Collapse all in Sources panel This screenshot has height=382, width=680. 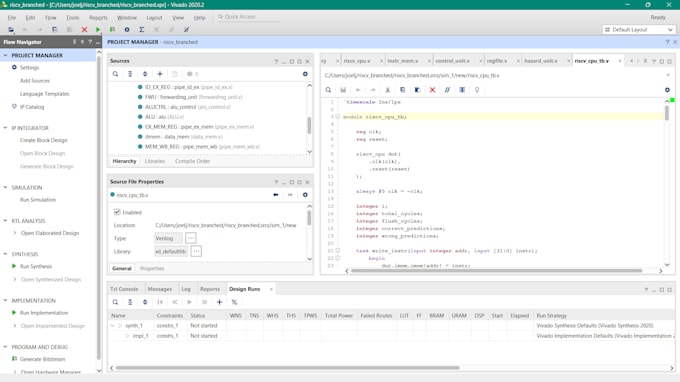tap(130, 74)
